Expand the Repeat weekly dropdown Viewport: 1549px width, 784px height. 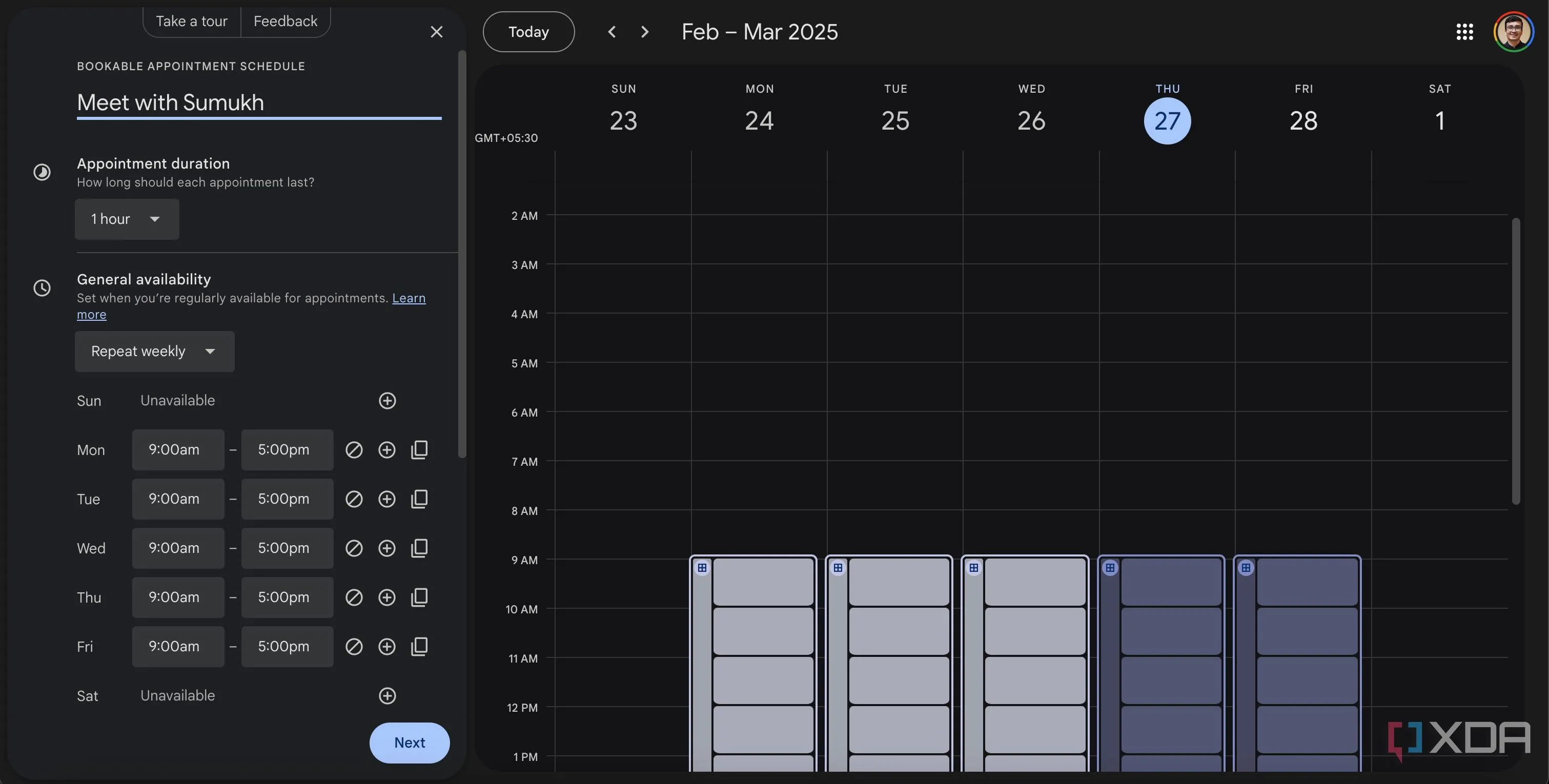click(x=154, y=351)
